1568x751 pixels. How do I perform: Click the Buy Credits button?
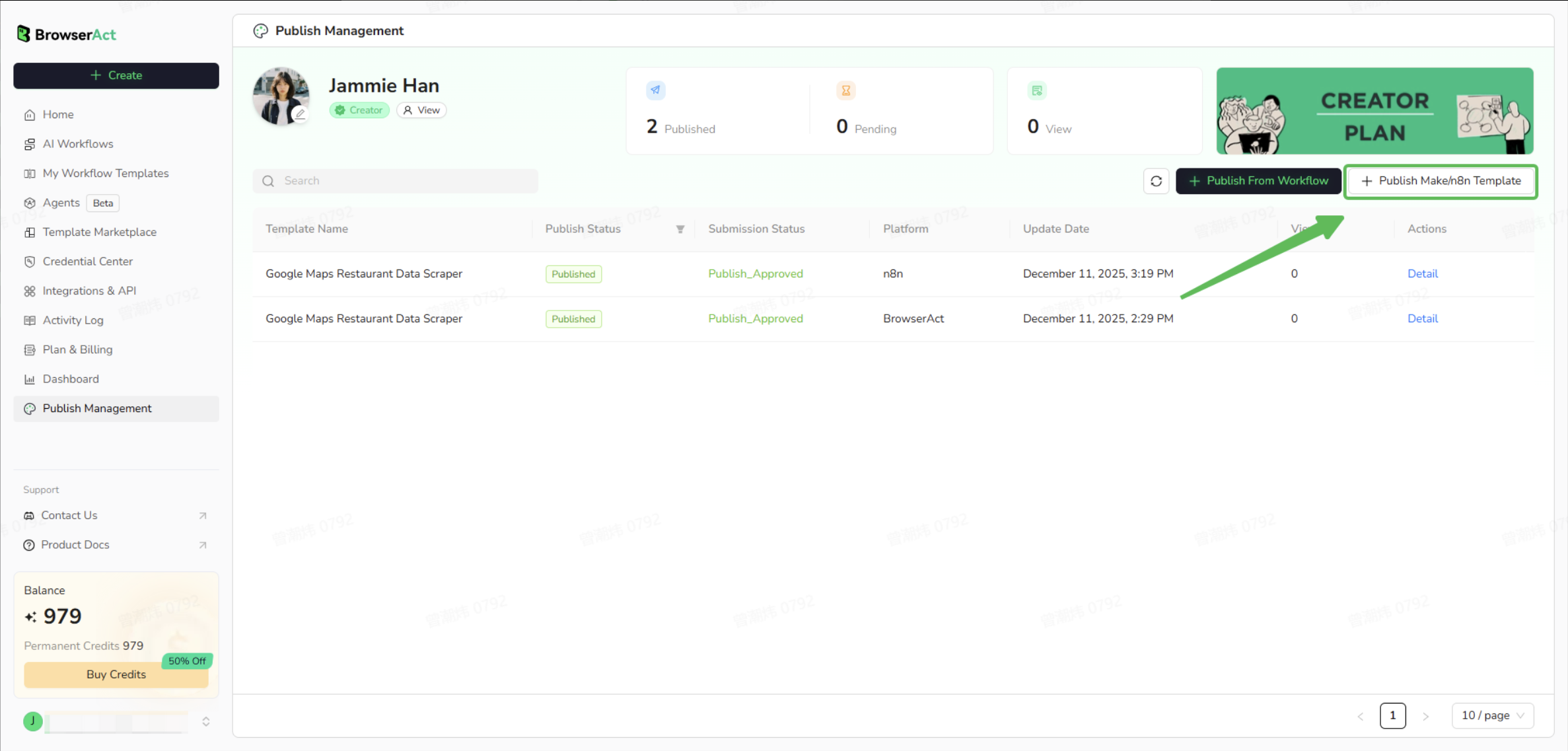(x=116, y=674)
